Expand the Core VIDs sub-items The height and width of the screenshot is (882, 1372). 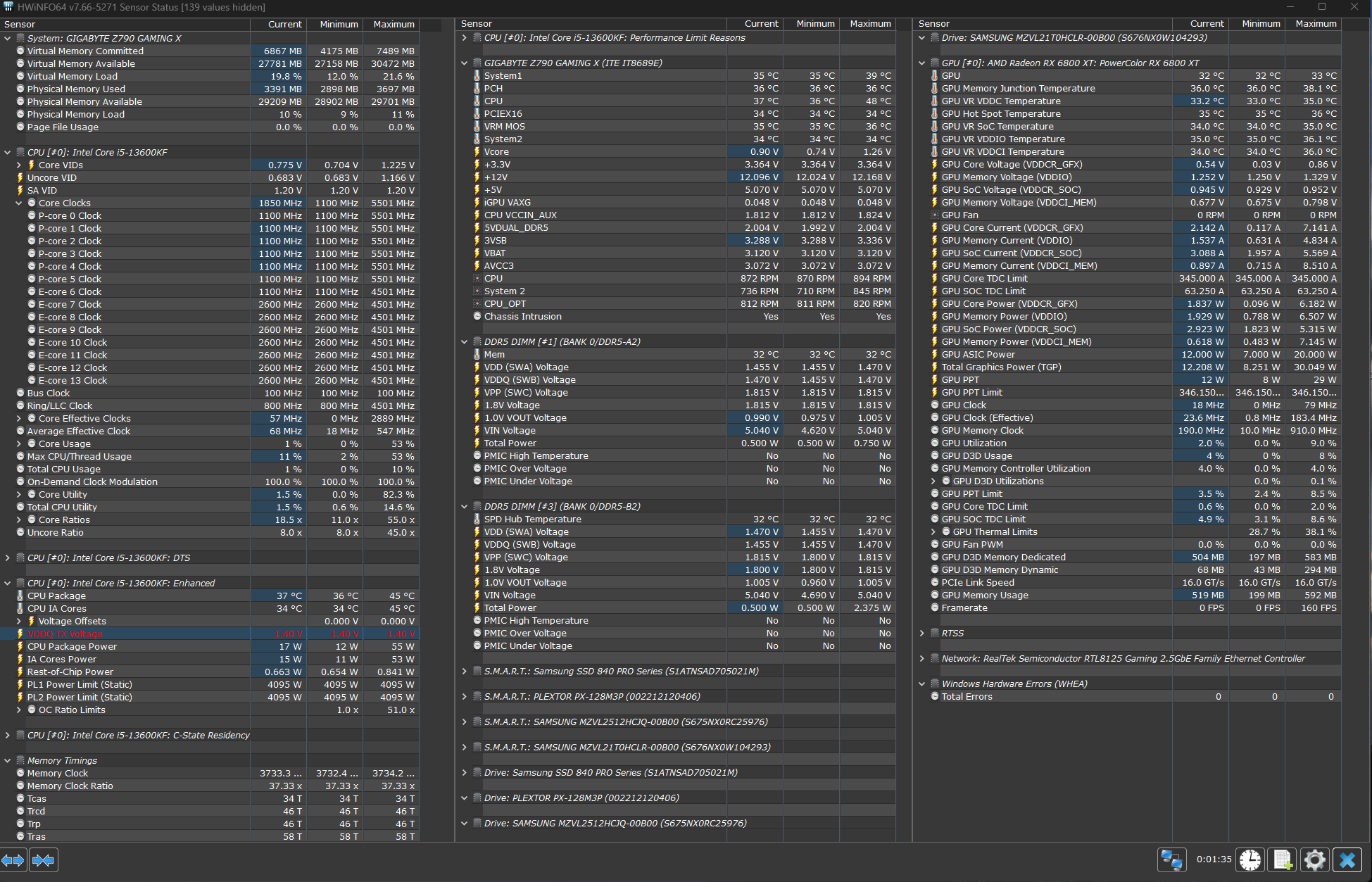click(x=19, y=165)
